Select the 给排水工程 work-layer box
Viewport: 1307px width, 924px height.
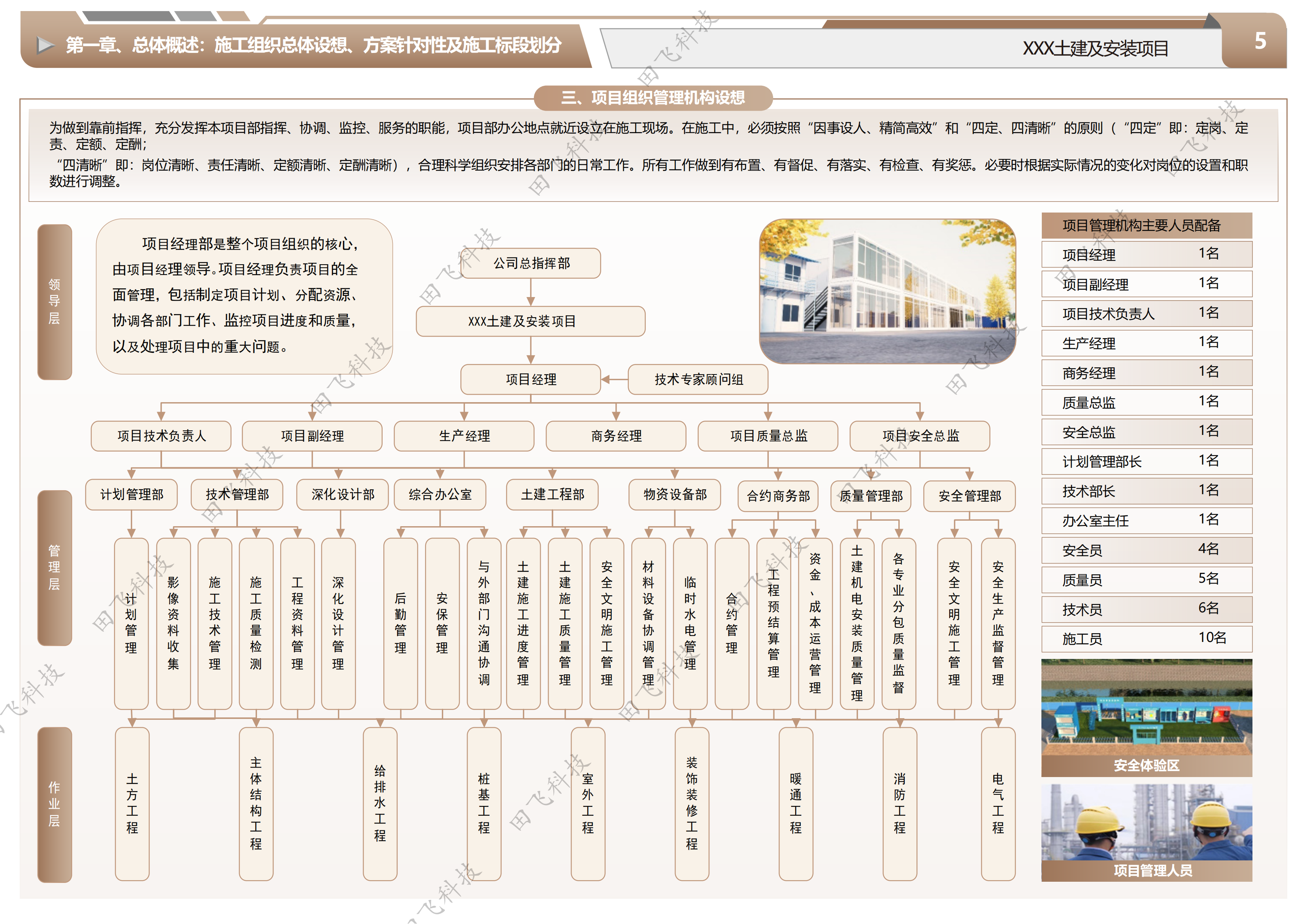click(x=380, y=804)
